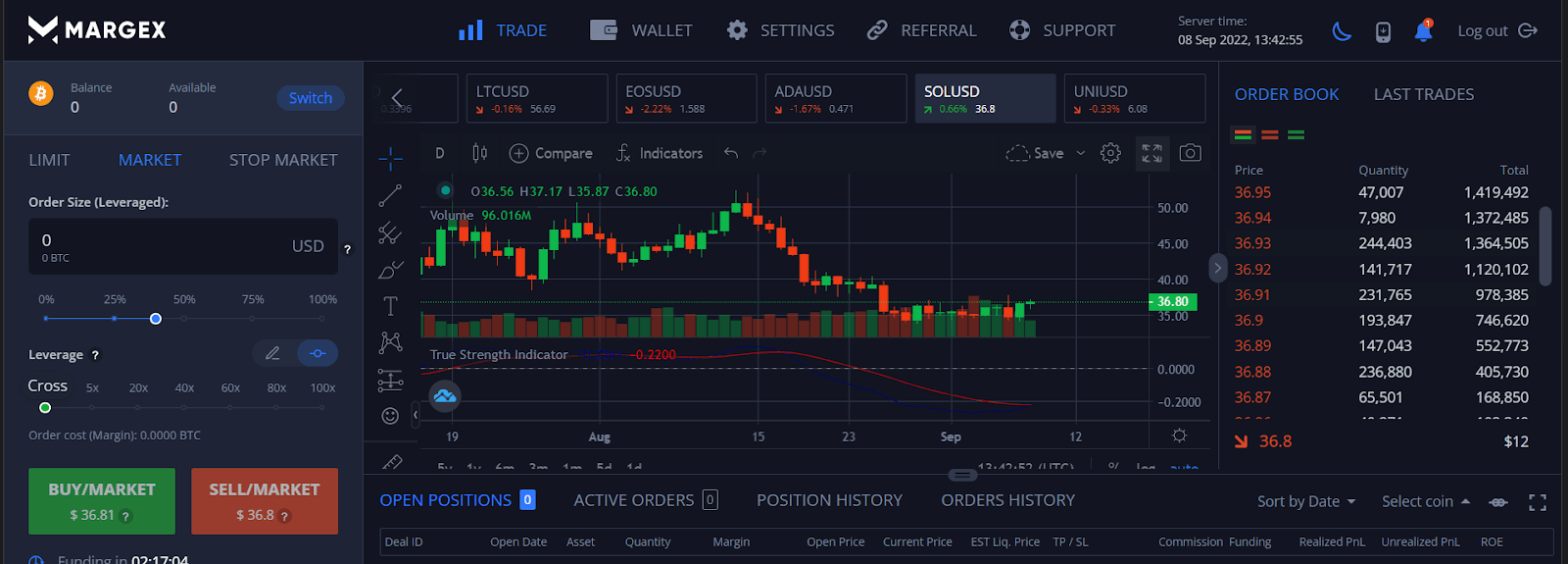Open the notifications bell
Viewport: 1568px width, 564px height.
(x=1423, y=31)
